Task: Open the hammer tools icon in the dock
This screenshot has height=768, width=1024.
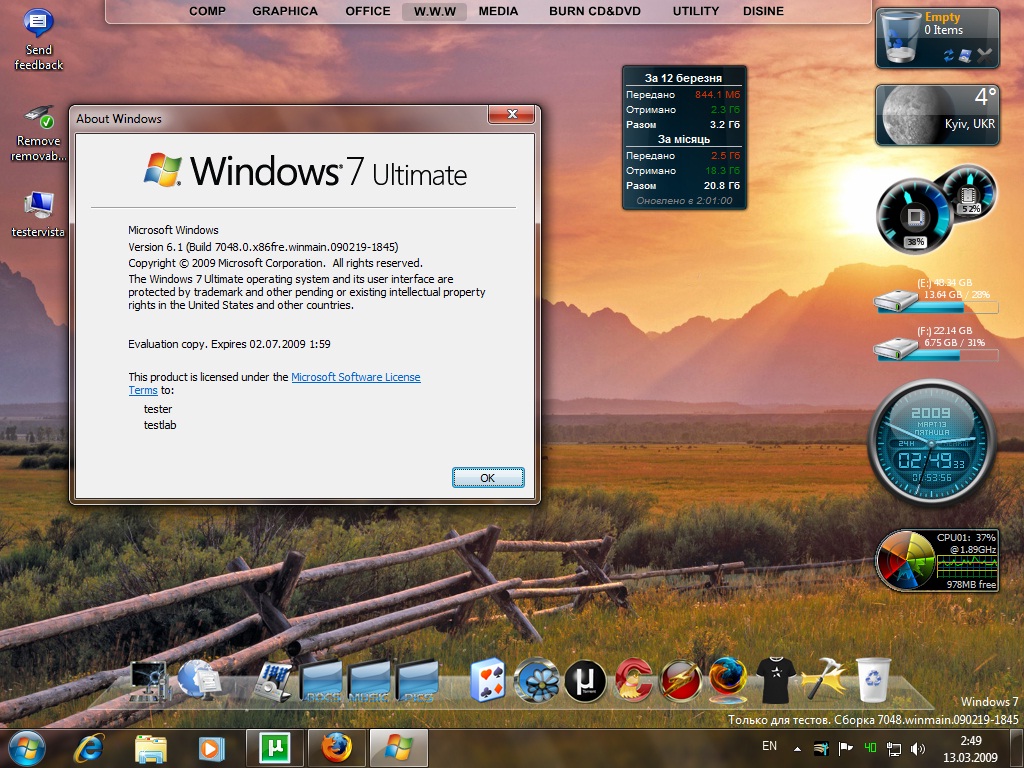Action: [x=823, y=679]
